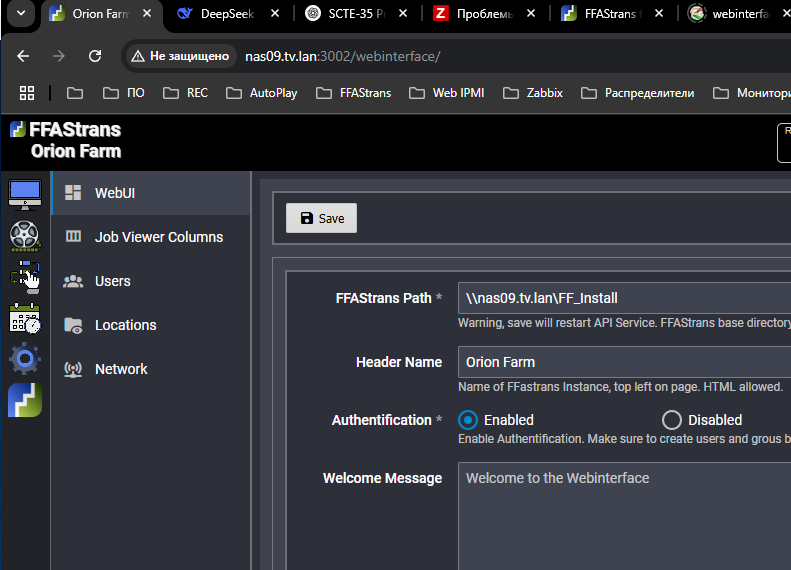The width and height of the screenshot is (791, 570).
Task: Switch to the webinterface browser tab
Action: pos(738,14)
